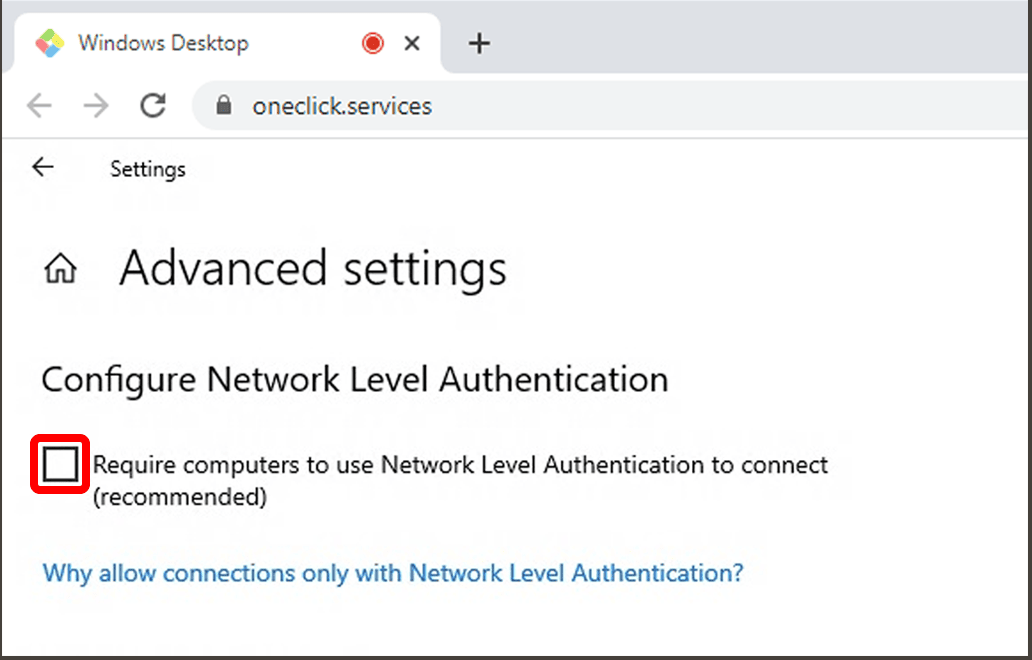The width and height of the screenshot is (1032, 660).
Task: Click Configure Network Level Authentication heading
Action: coord(354,380)
